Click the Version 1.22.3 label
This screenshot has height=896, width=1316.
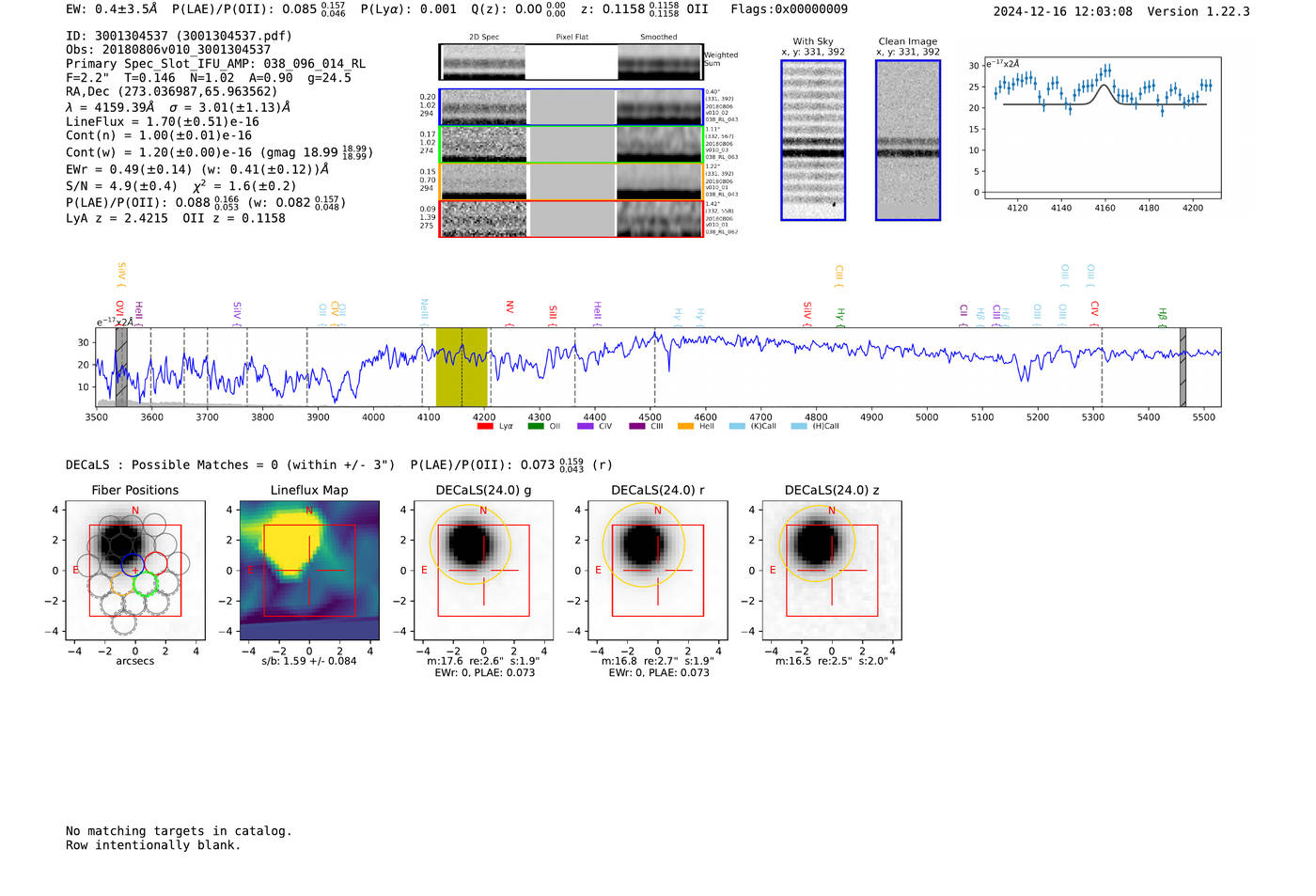click(1198, 11)
